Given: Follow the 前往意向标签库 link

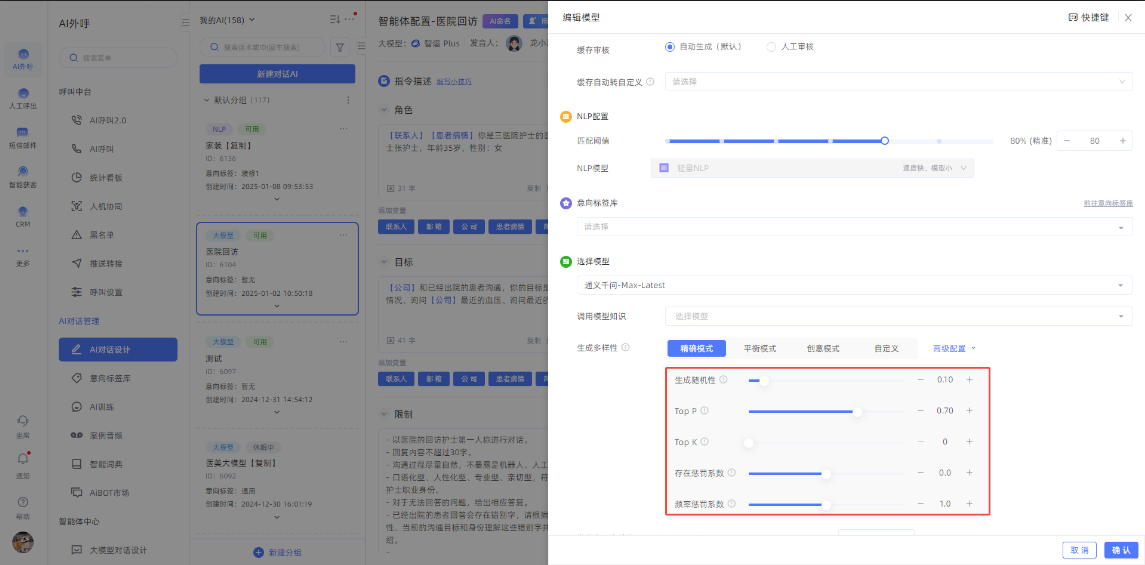Looking at the screenshot, I should click(x=1108, y=203).
